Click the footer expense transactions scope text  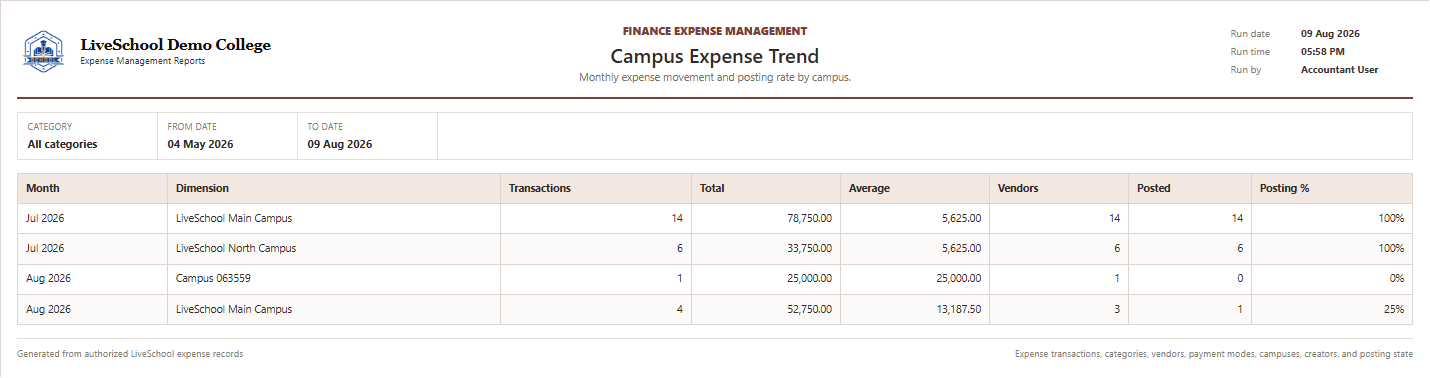click(x=1214, y=354)
